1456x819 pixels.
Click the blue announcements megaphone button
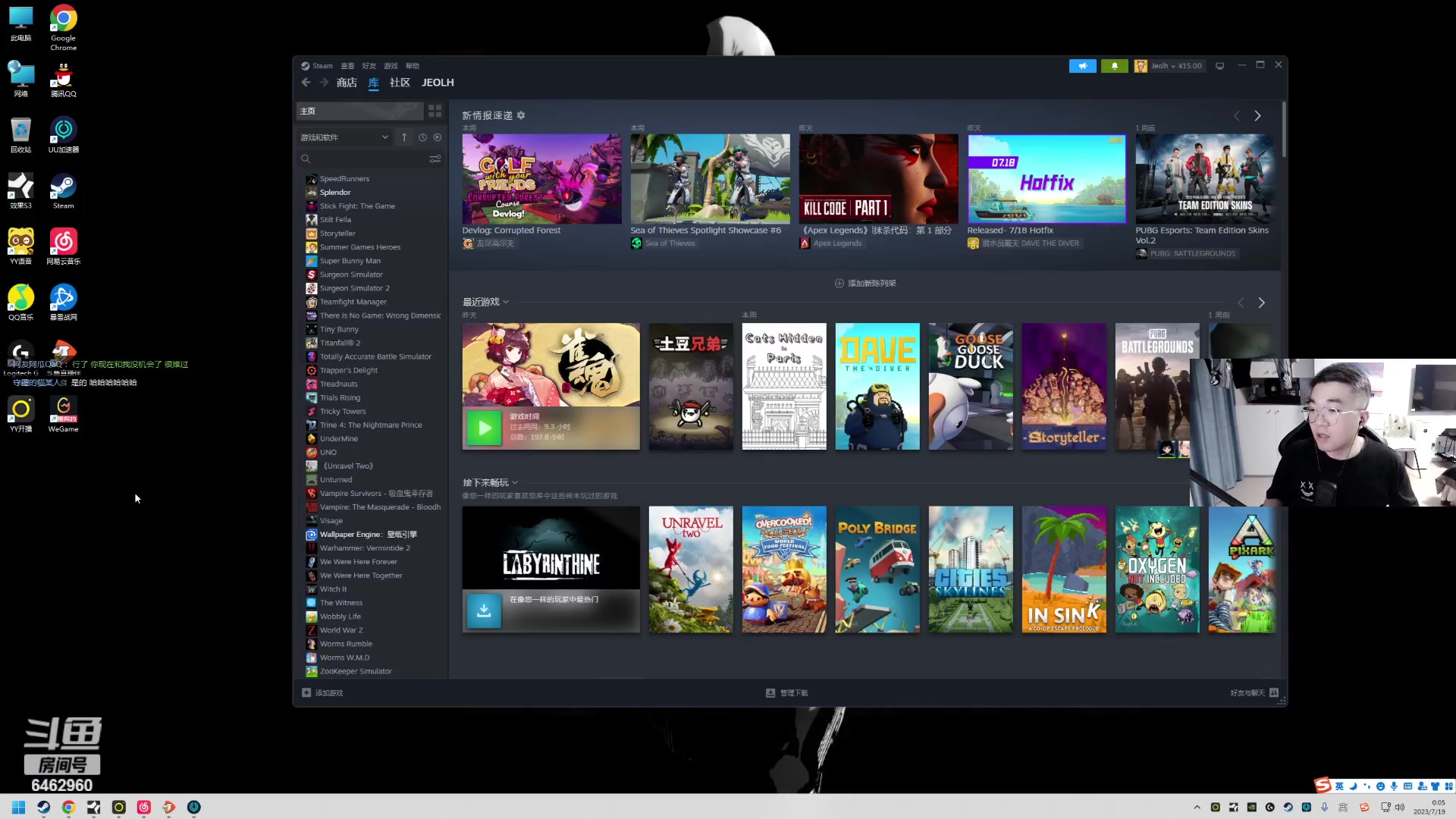[1082, 66]
